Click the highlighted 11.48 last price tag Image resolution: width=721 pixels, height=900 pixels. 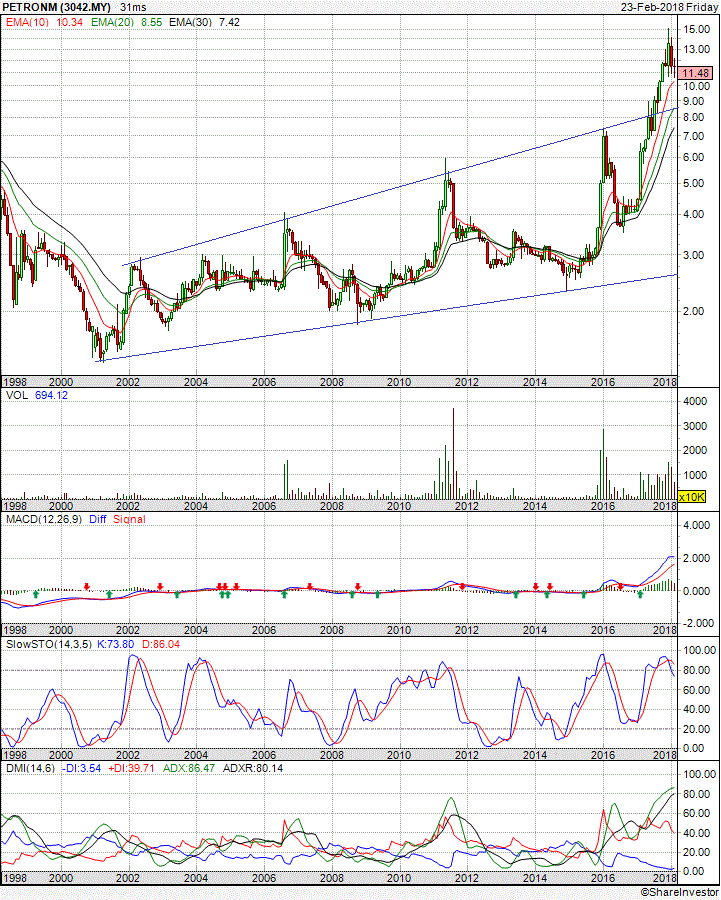pyautogui.click(x=696, y=73)
